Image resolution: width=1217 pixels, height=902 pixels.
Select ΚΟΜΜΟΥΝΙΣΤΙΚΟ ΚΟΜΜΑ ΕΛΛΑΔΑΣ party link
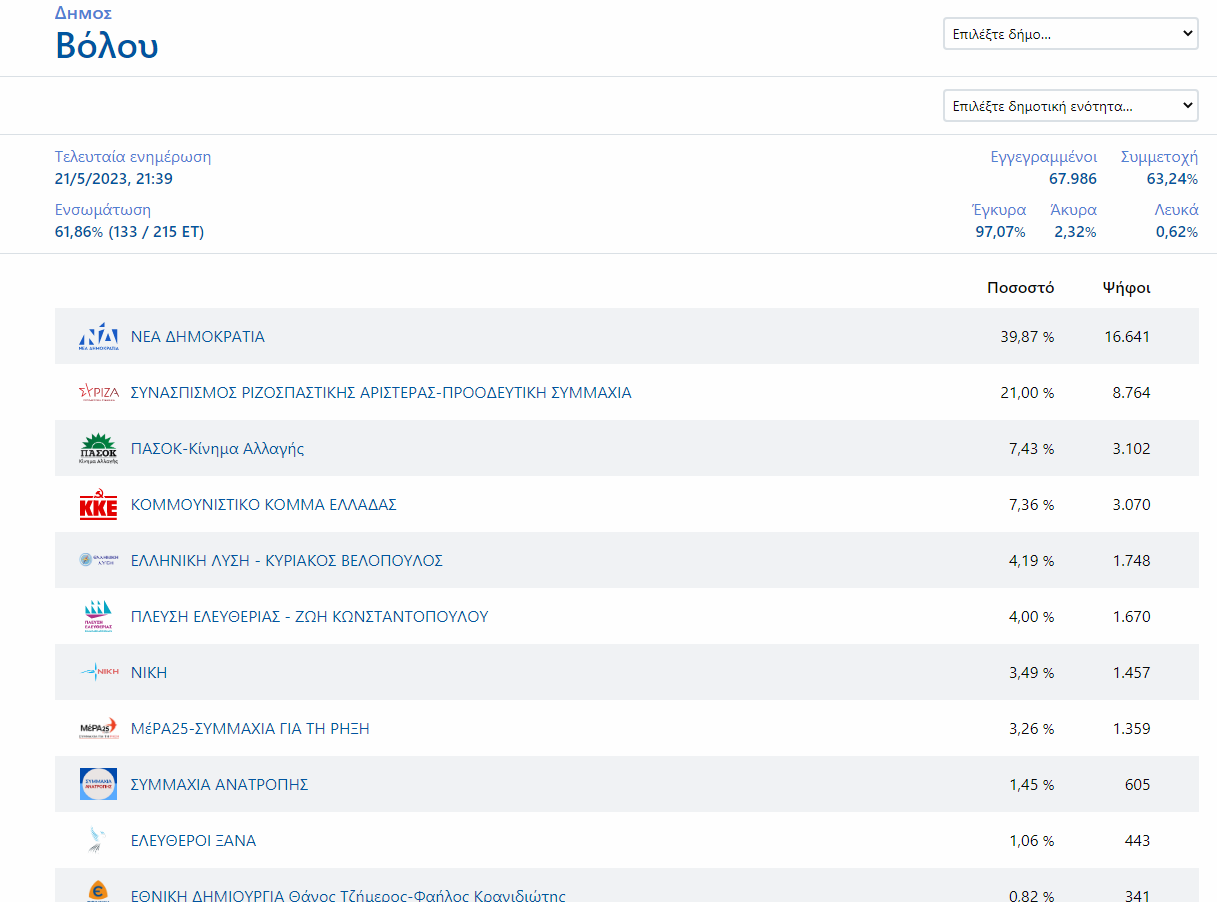(x=264, y=505)
